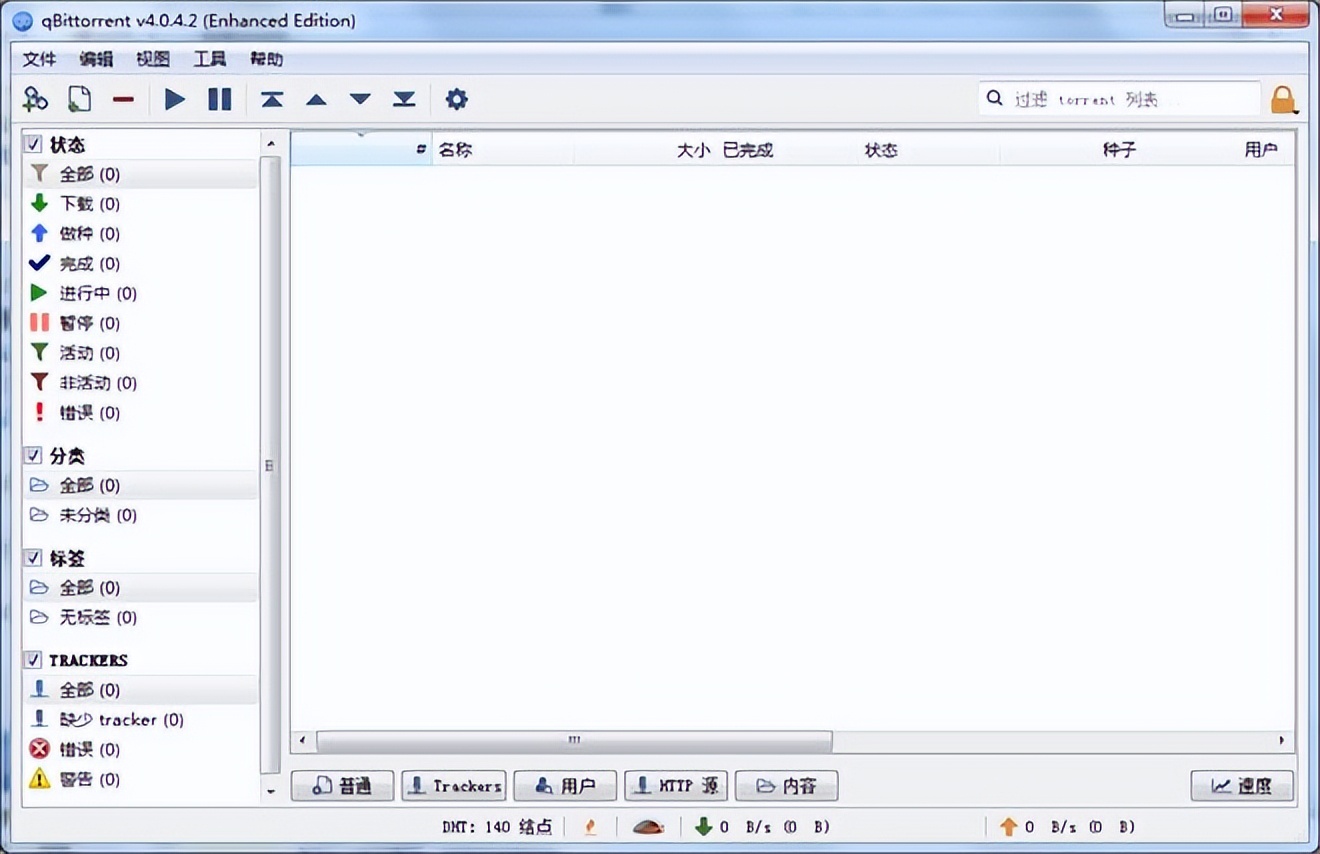Select the 下载 (0) status filter
Image resolution: width=1320 pixels, height=854 pixels.
point(140,204)
